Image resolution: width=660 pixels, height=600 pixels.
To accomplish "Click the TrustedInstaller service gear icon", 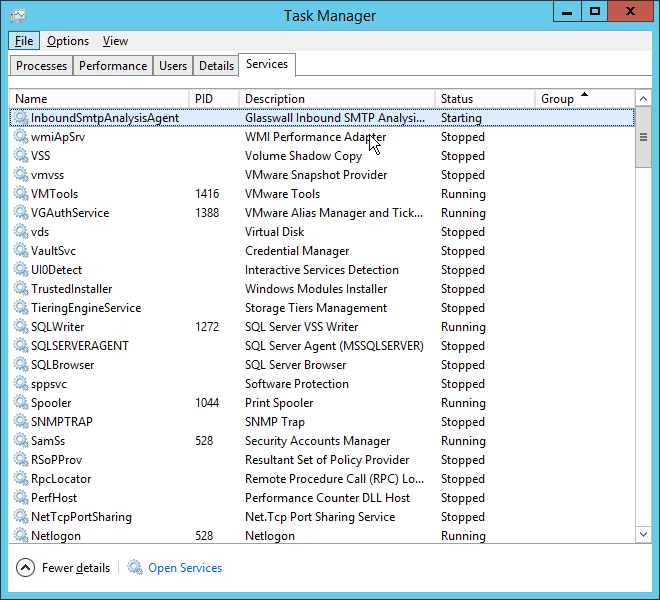I will 21,289.
